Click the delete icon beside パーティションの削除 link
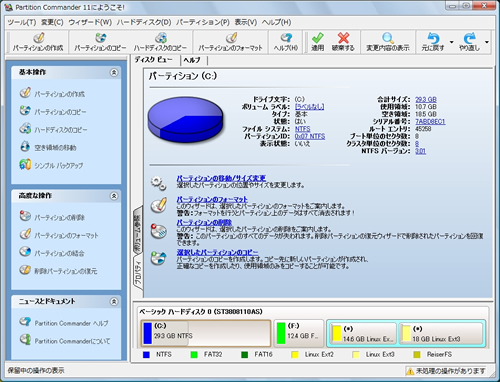 (x=159, y=231)
